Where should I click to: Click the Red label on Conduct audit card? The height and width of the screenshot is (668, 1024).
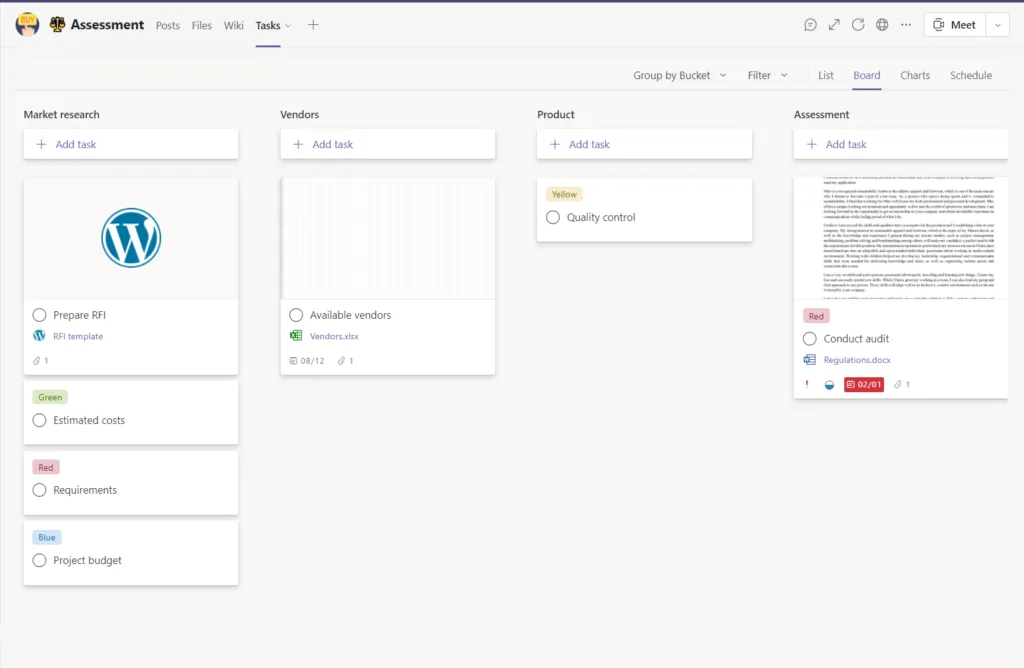point(816,316)
